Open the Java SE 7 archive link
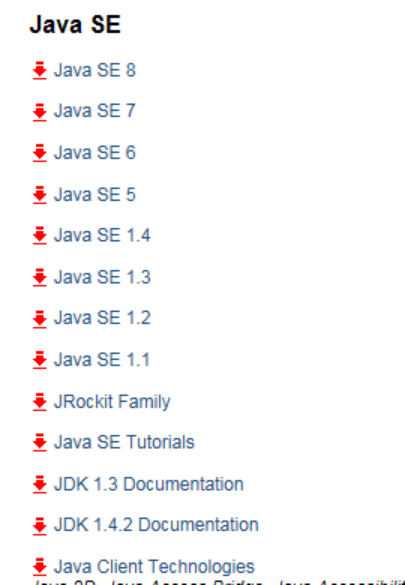 (x=95, y=111)
